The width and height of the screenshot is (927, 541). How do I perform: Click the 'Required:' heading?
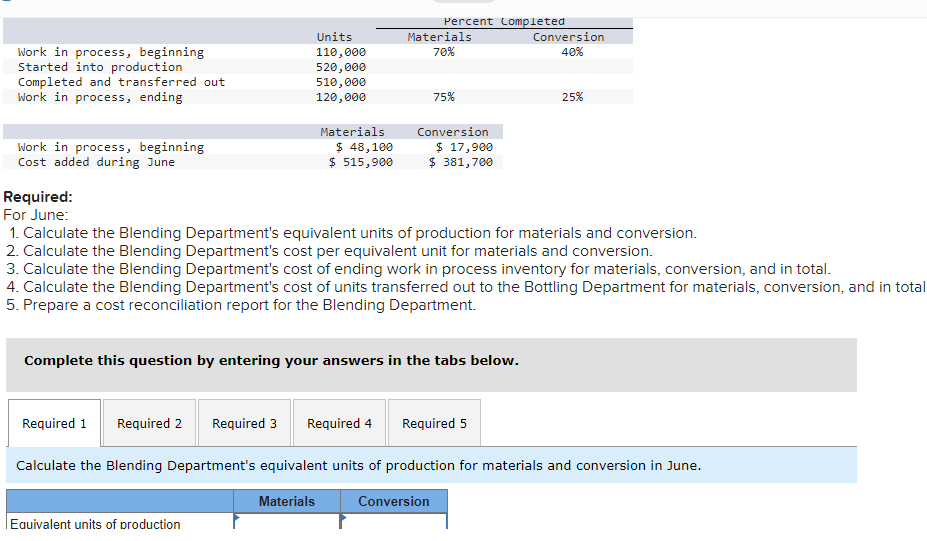pos(38,197)
